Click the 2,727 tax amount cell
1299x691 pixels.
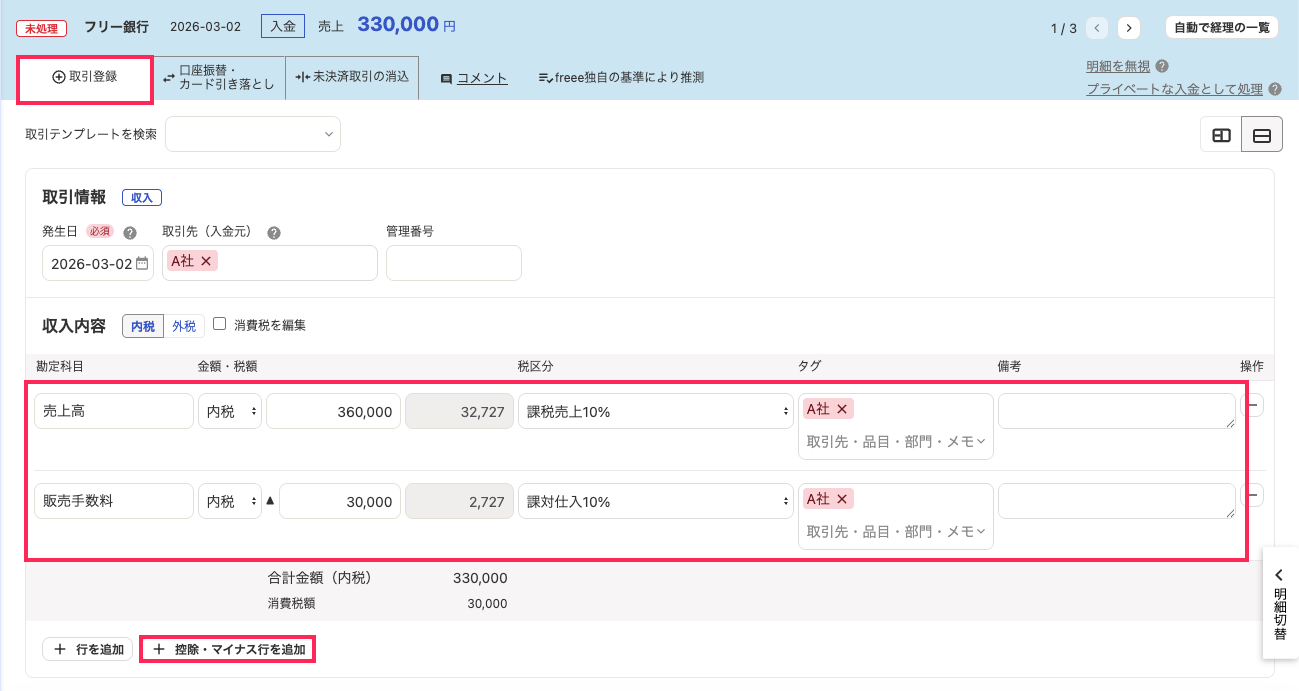tap(459, 501)
